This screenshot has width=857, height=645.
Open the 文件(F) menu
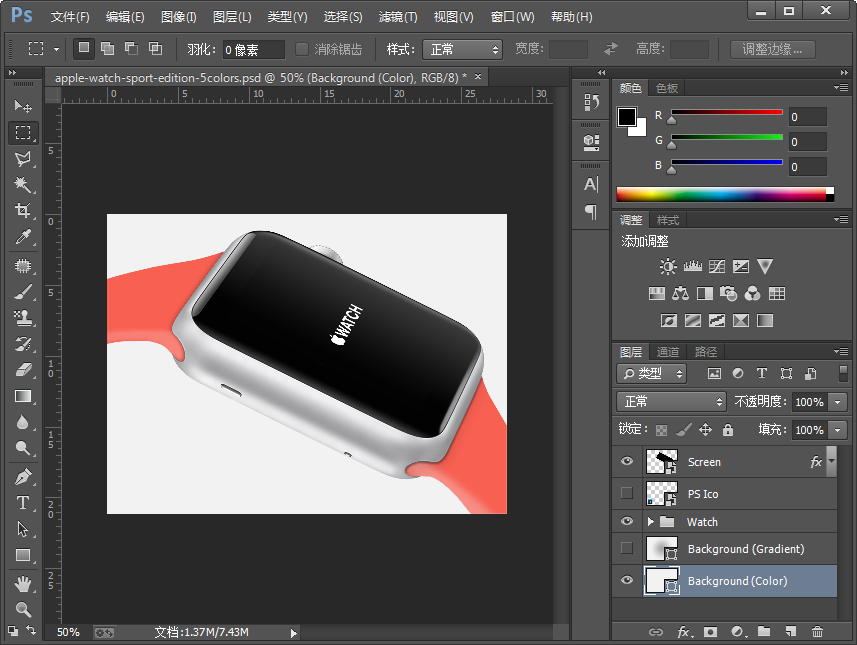point(70,17)
